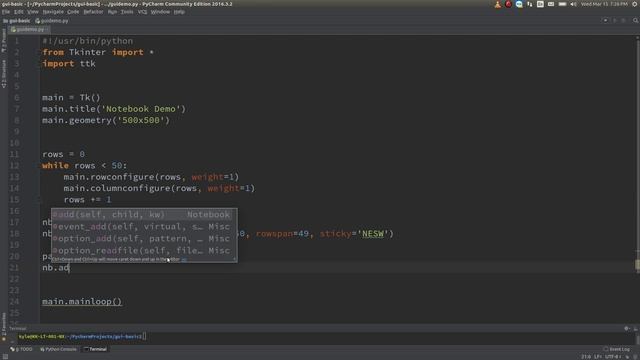Click the cursor position indicator in status bar

[x=586, y=357]
